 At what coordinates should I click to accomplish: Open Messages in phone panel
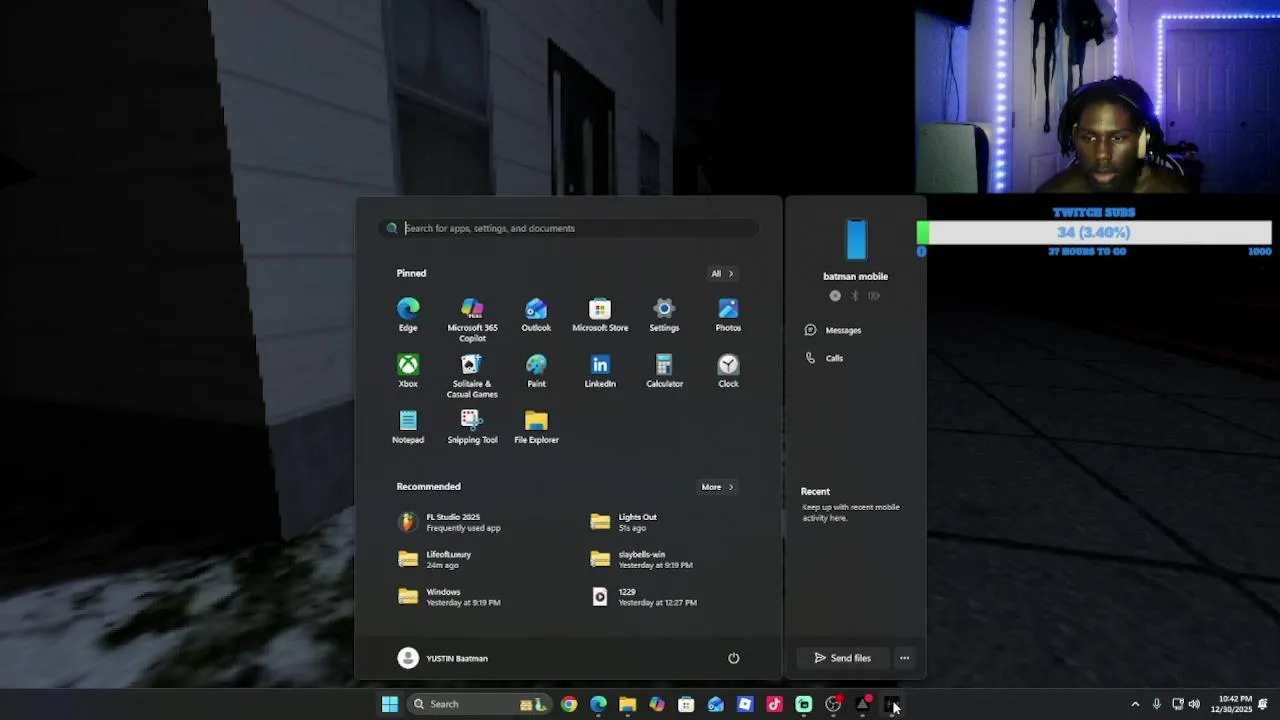(834, 330)
